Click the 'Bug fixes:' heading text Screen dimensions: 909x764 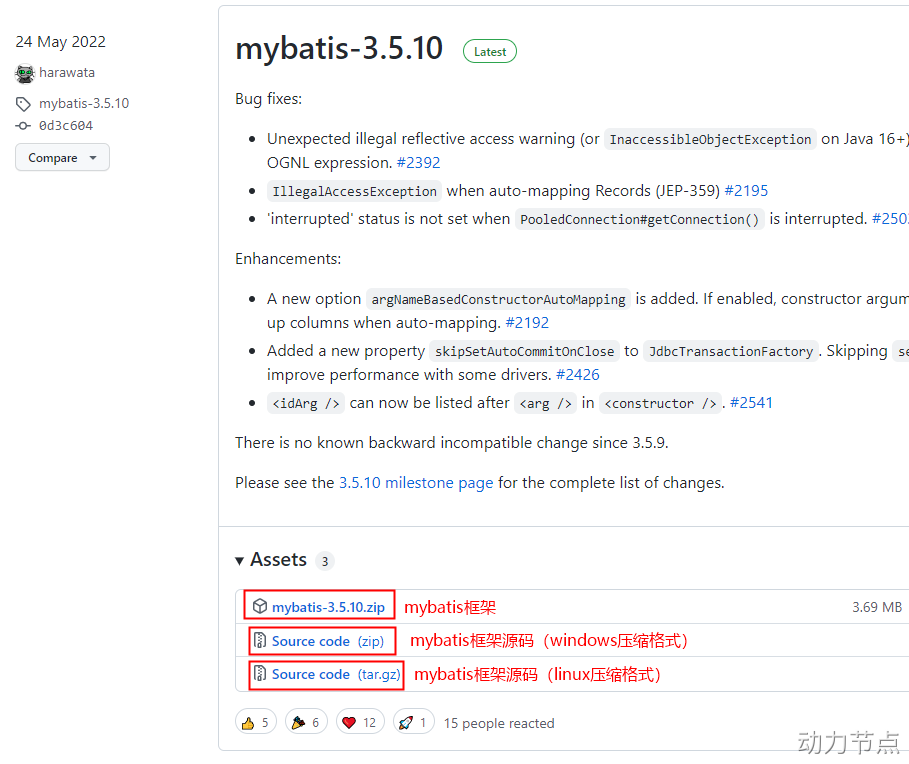pyautogui.click(x=268, y=99)
